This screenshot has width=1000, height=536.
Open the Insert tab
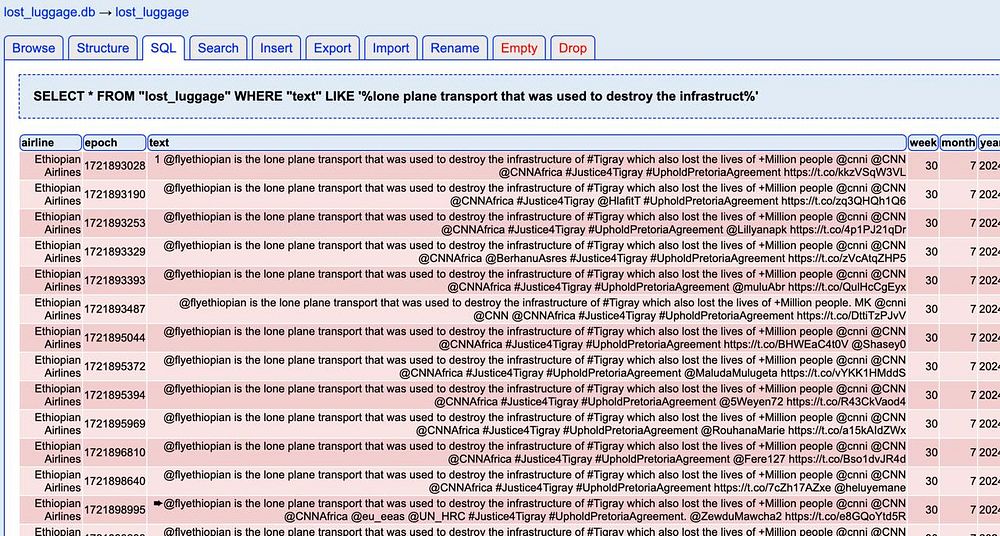tap(276, 48)
